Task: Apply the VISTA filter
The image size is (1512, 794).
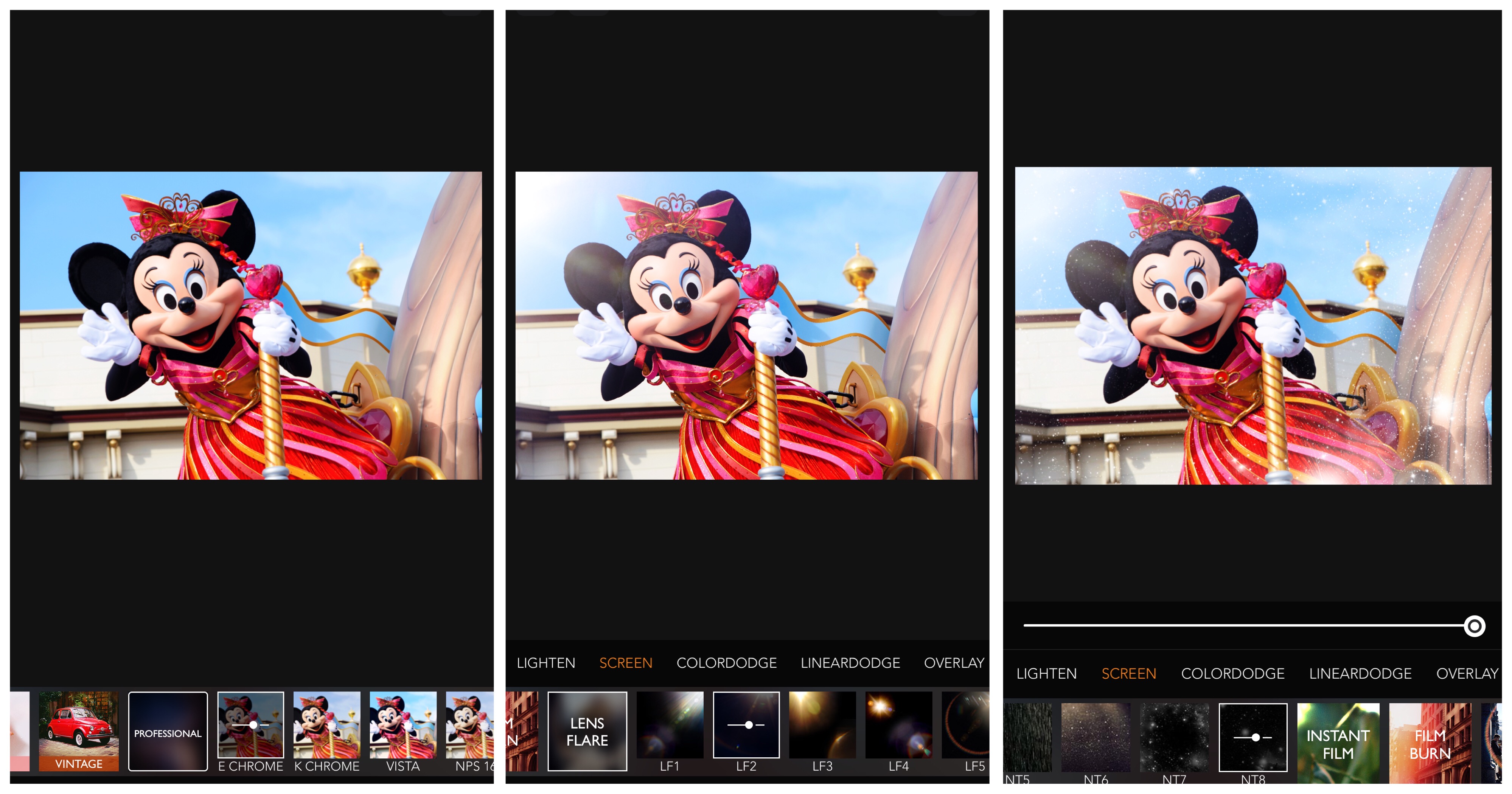Action: tap(403, 725)
